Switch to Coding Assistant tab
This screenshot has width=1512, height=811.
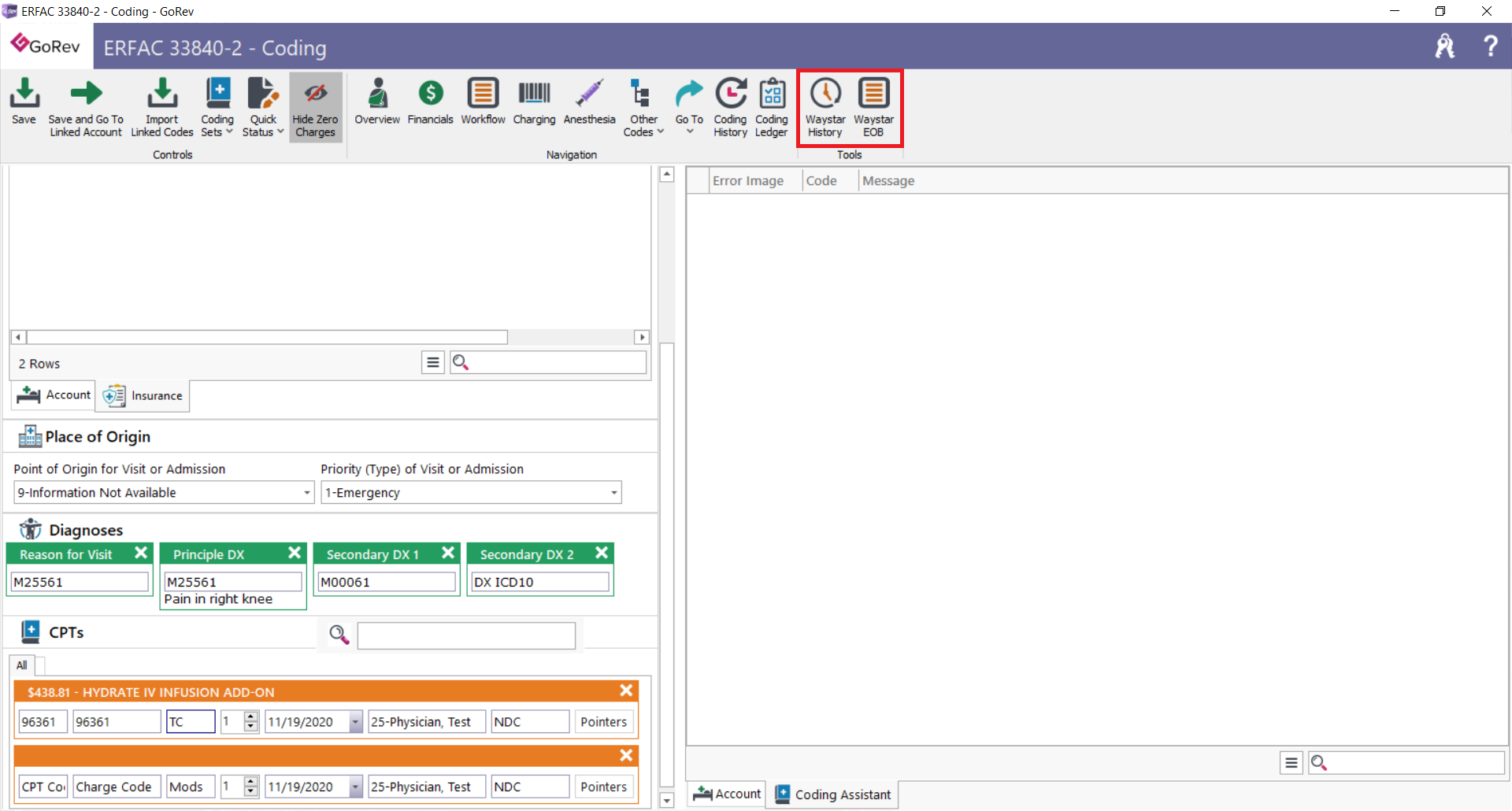(x=833, y=794)
